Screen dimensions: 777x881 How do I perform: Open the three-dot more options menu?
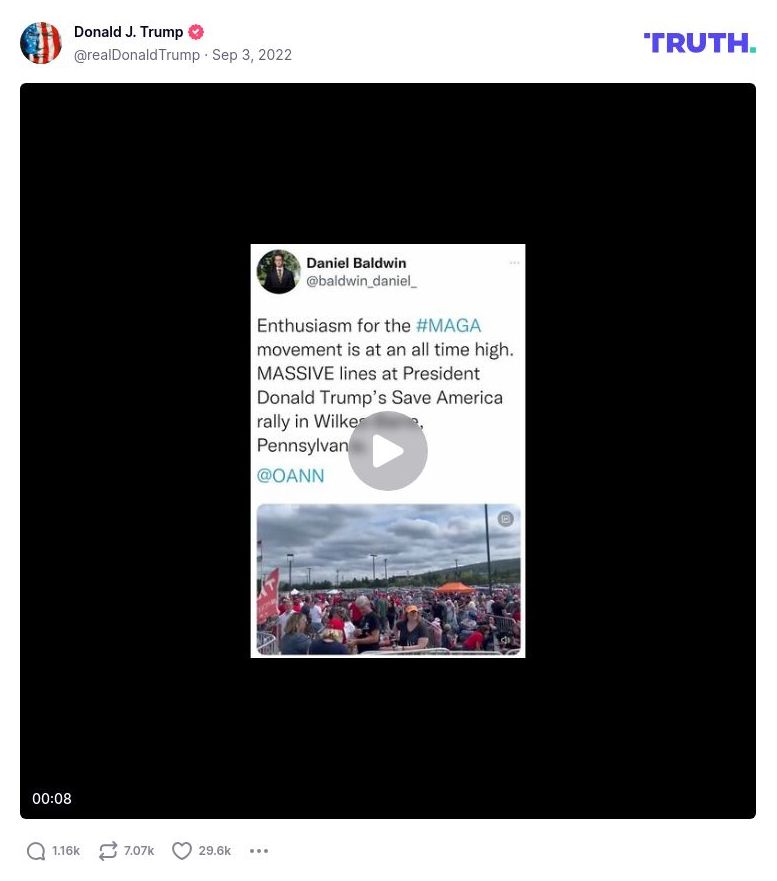coord(258,851)
